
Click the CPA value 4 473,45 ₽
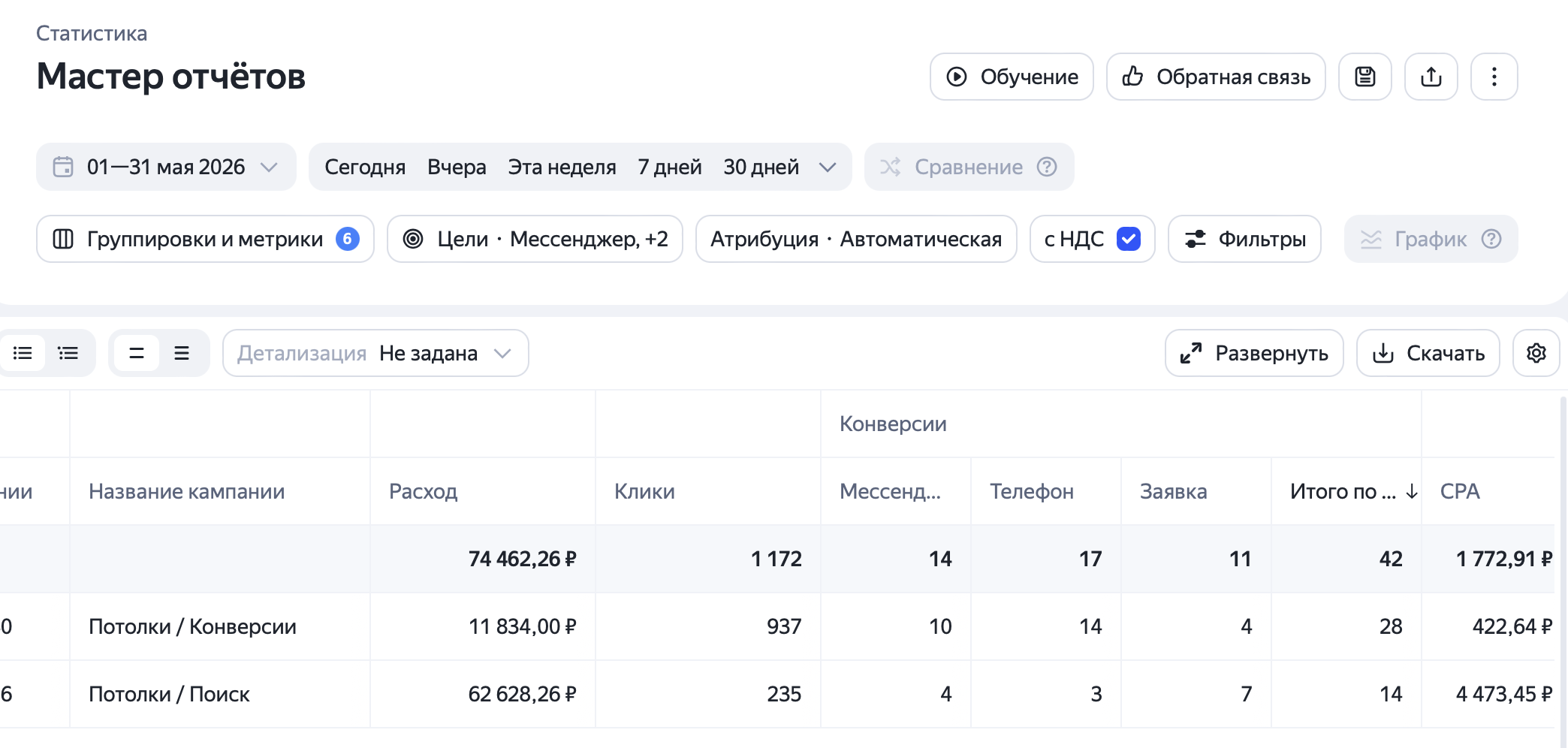pos(1503,694)
